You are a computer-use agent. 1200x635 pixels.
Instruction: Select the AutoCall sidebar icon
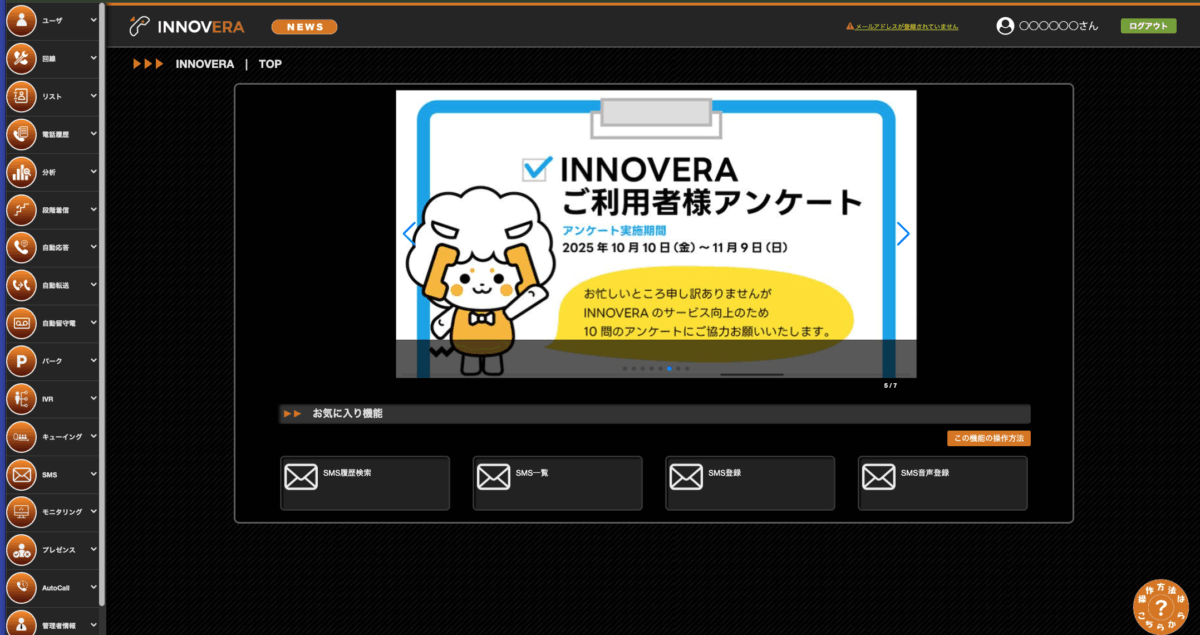coord(21,587)
